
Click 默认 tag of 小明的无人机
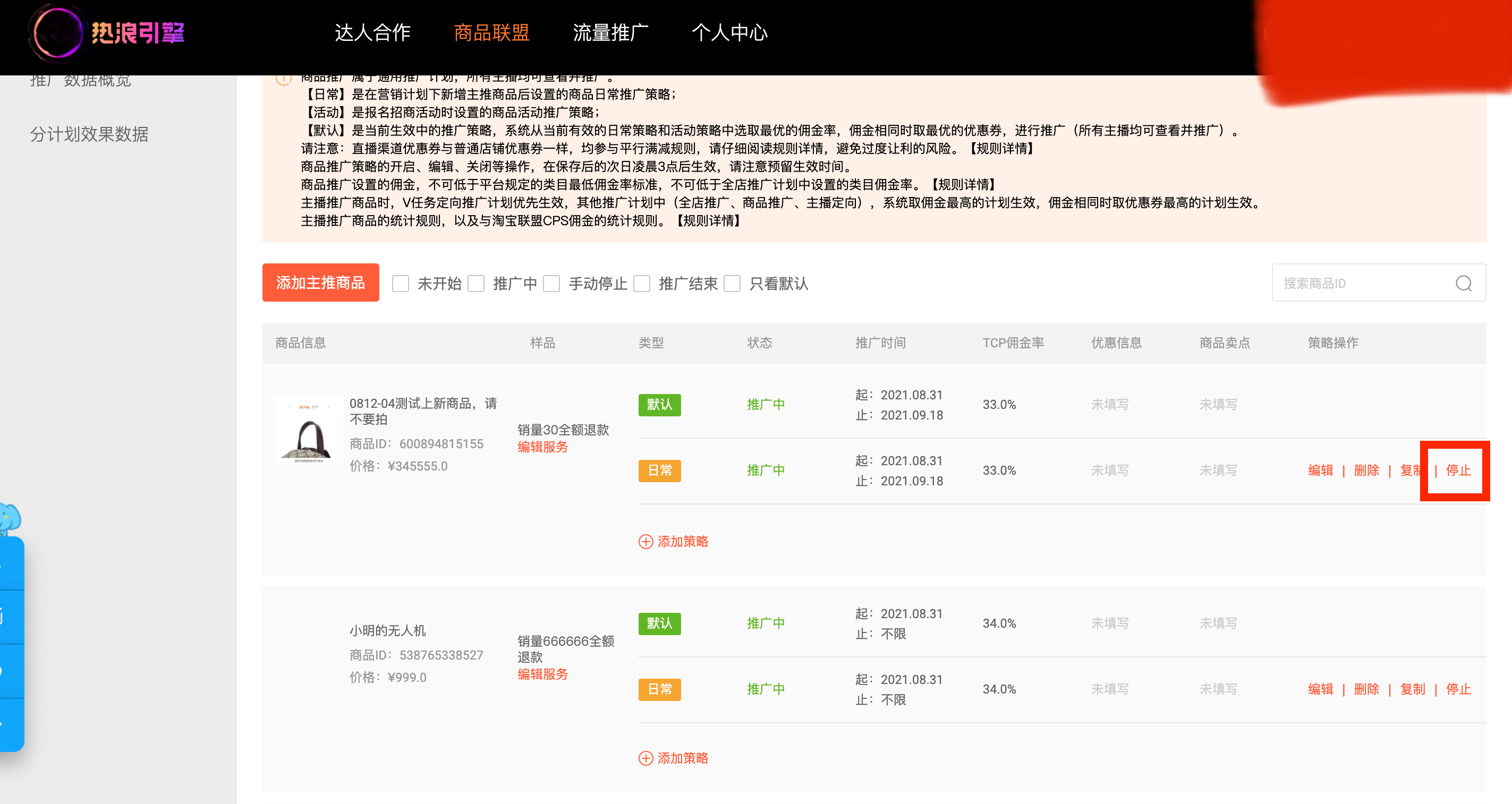(x=659, y=624)
